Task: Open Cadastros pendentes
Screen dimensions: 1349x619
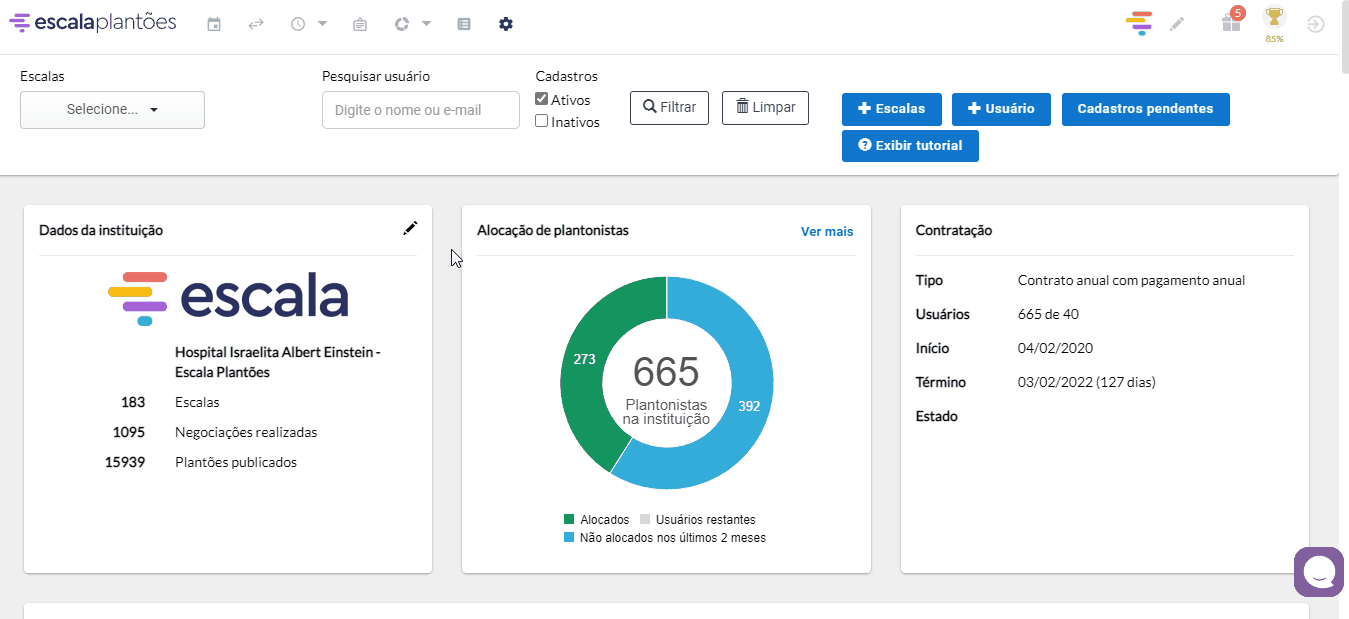Action: (1145, 109)
